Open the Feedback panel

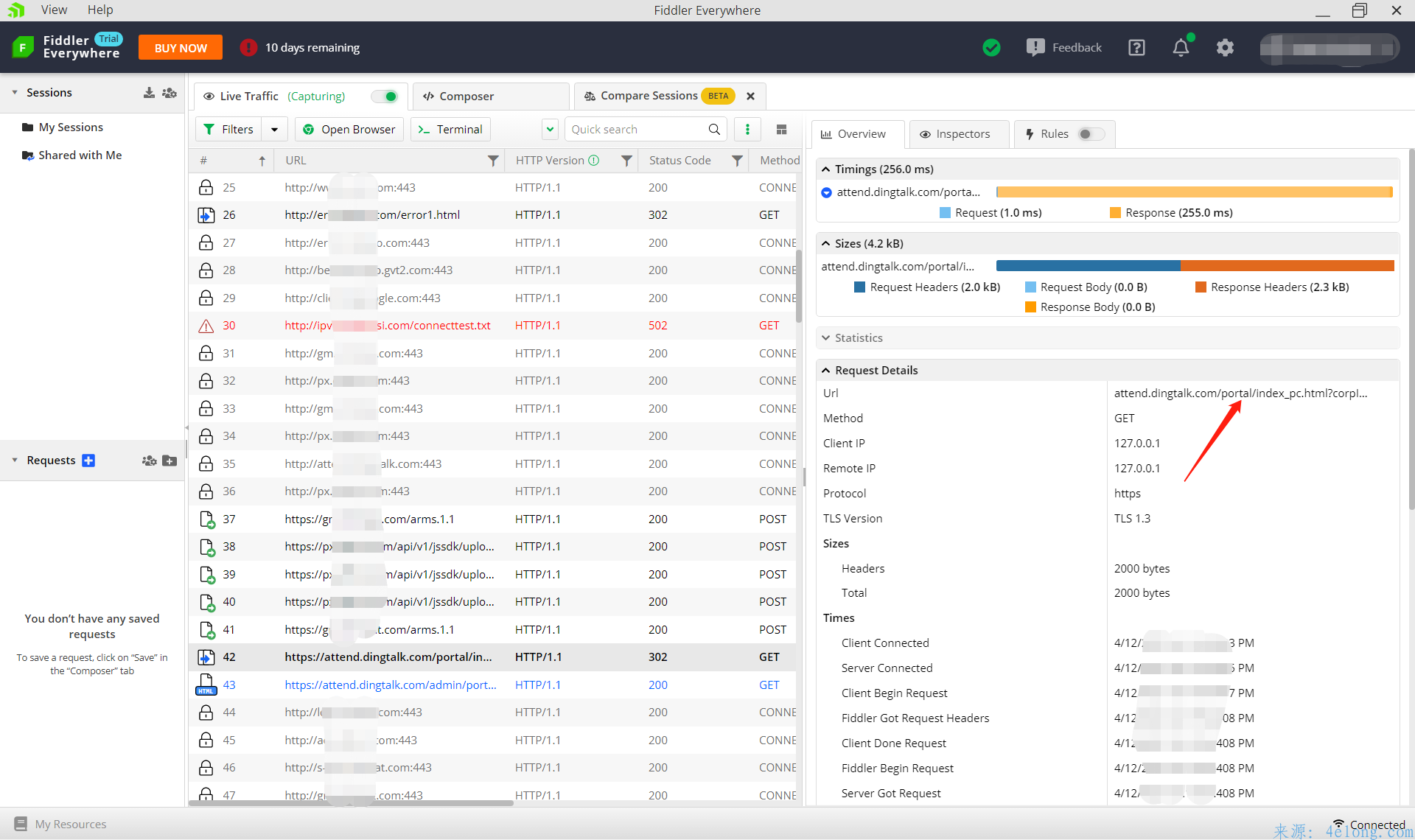coord(1063,48)
